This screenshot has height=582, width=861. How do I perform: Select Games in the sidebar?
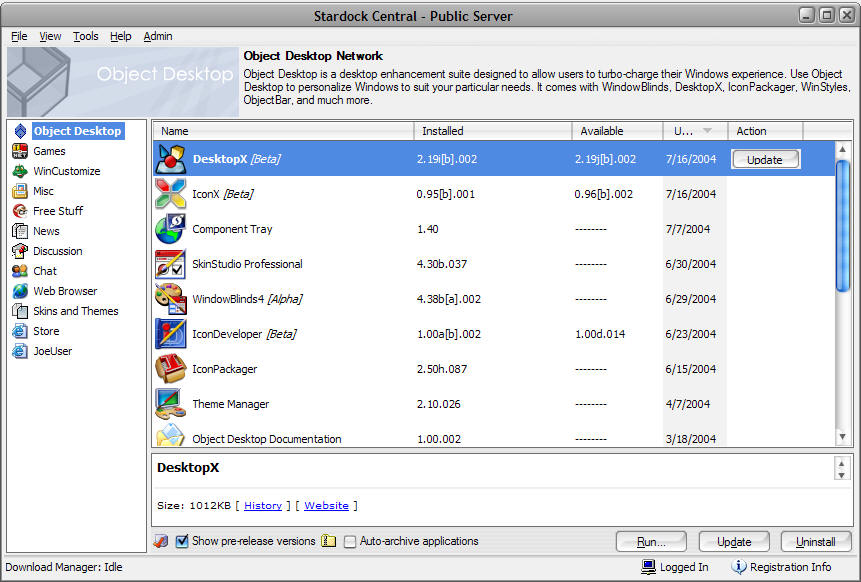coord(49,151)
